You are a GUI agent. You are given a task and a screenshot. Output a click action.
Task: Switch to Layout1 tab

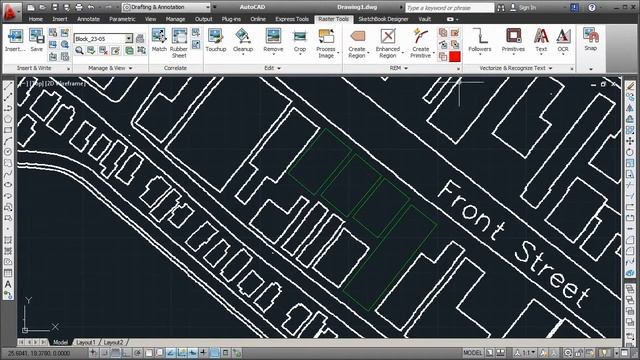click(x=86, y=342)
